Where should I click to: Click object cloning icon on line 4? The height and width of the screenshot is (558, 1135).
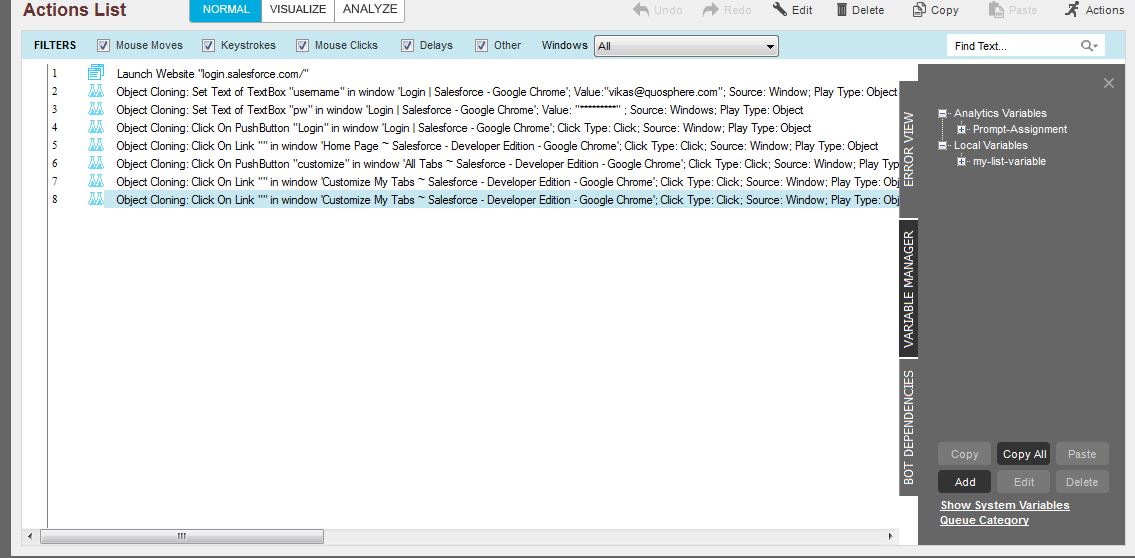click(96, 128)
